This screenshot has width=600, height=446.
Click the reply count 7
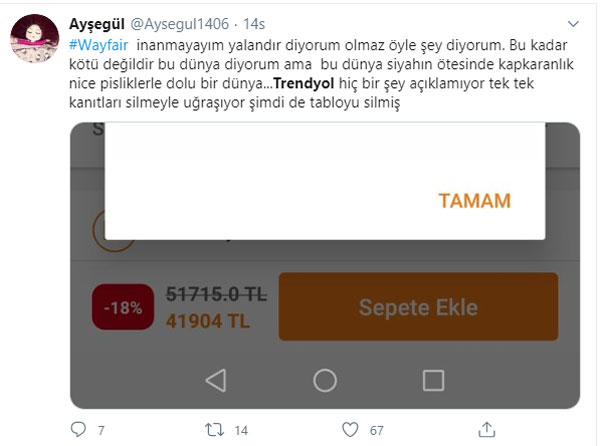pyautogui.click(x=101, y=430)
